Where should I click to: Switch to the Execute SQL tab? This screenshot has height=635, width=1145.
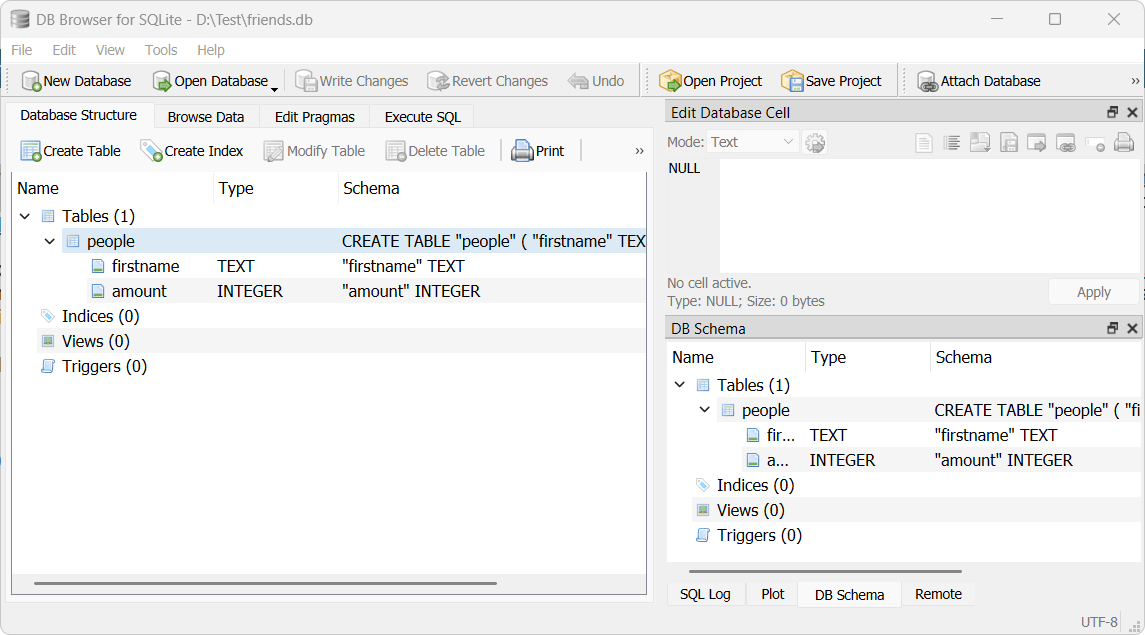click(423, 117)
